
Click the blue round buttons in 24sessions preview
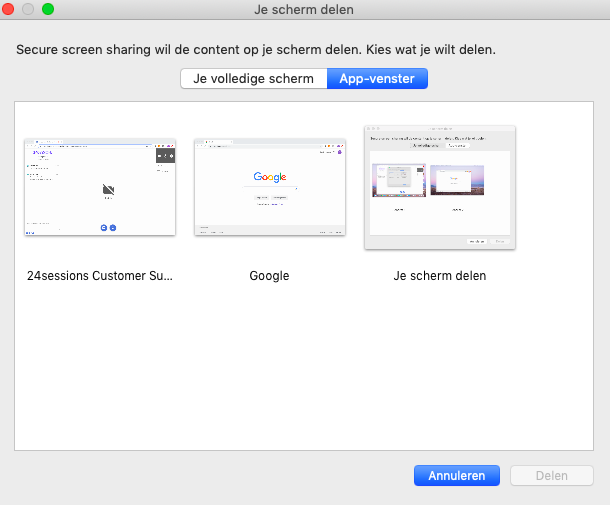point(107,228)
